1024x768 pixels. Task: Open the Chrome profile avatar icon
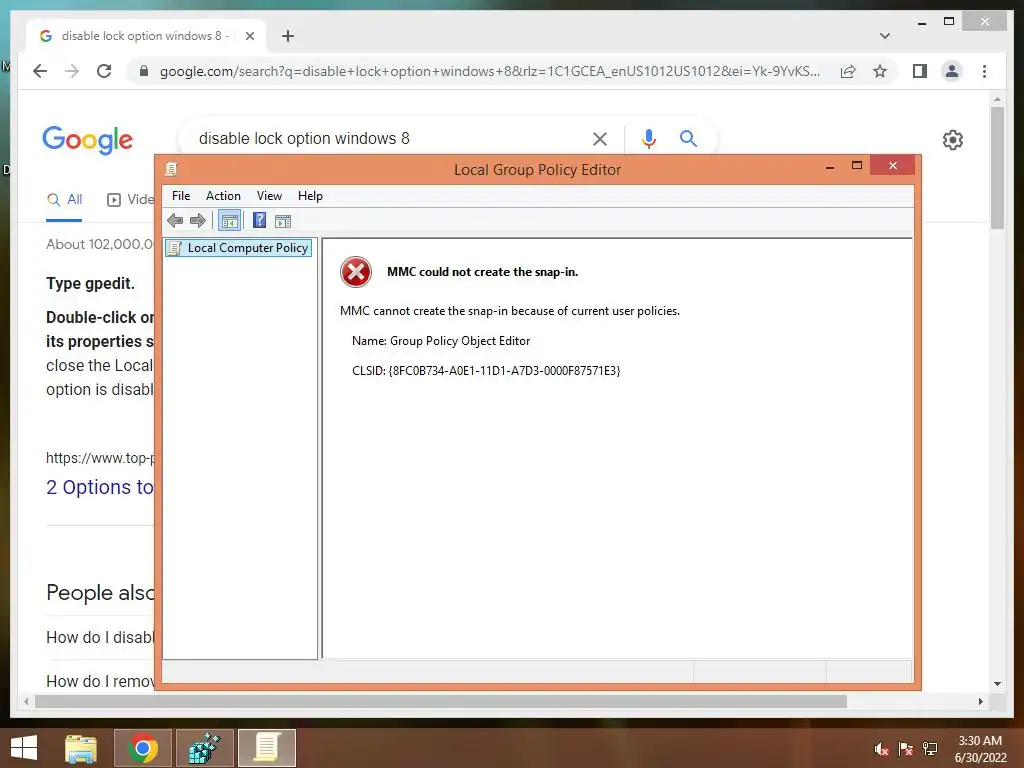point(952,71)
